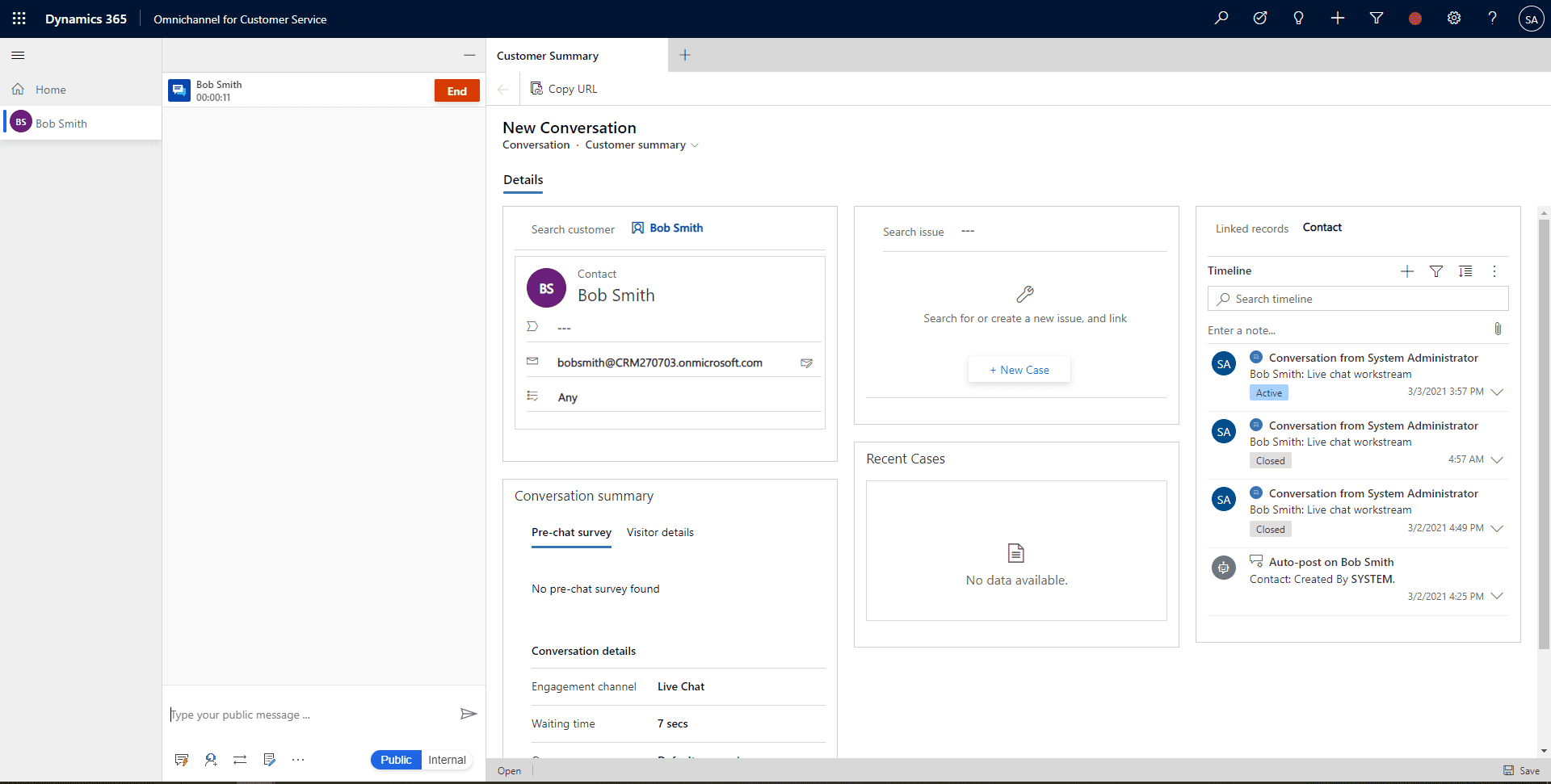Open the consult agent icon below the chat
1551x784 pixels.
tap(212, 759)
